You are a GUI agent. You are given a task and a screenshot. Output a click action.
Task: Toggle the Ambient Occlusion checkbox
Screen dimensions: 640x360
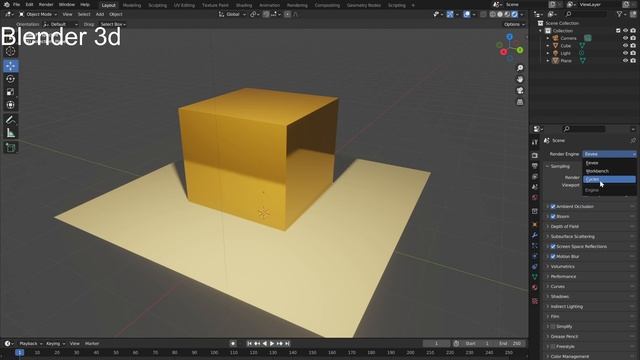pos(553,207)
